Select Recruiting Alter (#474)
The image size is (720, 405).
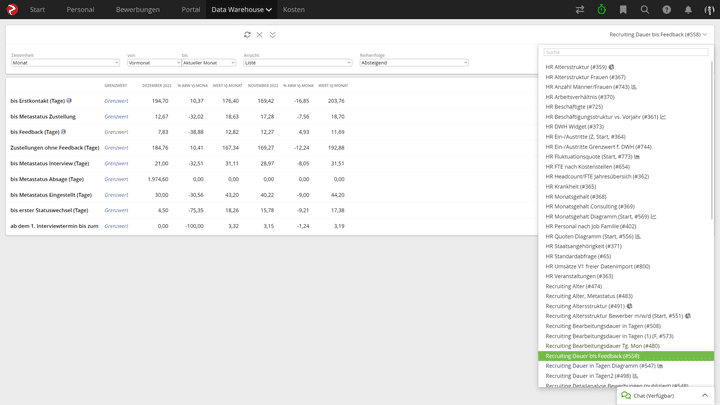coord(574,286)
